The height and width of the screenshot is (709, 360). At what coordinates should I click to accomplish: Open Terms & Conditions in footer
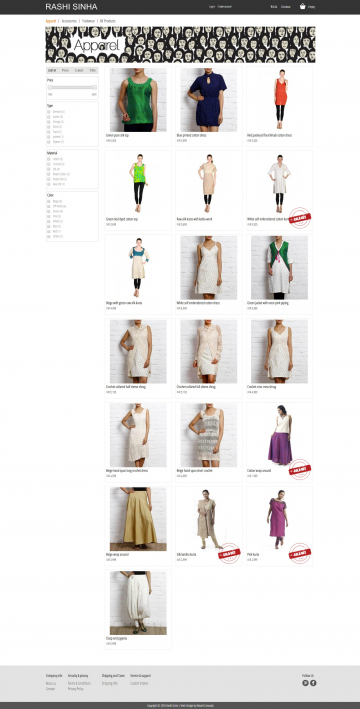tap(79, 683)
